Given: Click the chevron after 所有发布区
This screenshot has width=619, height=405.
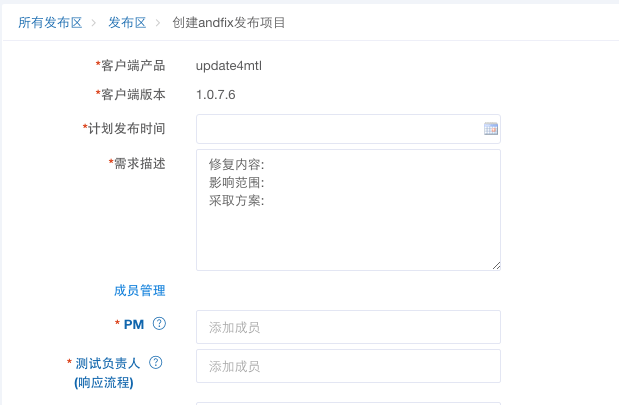Looking at the screenshot, I should (x=94, y=22).
